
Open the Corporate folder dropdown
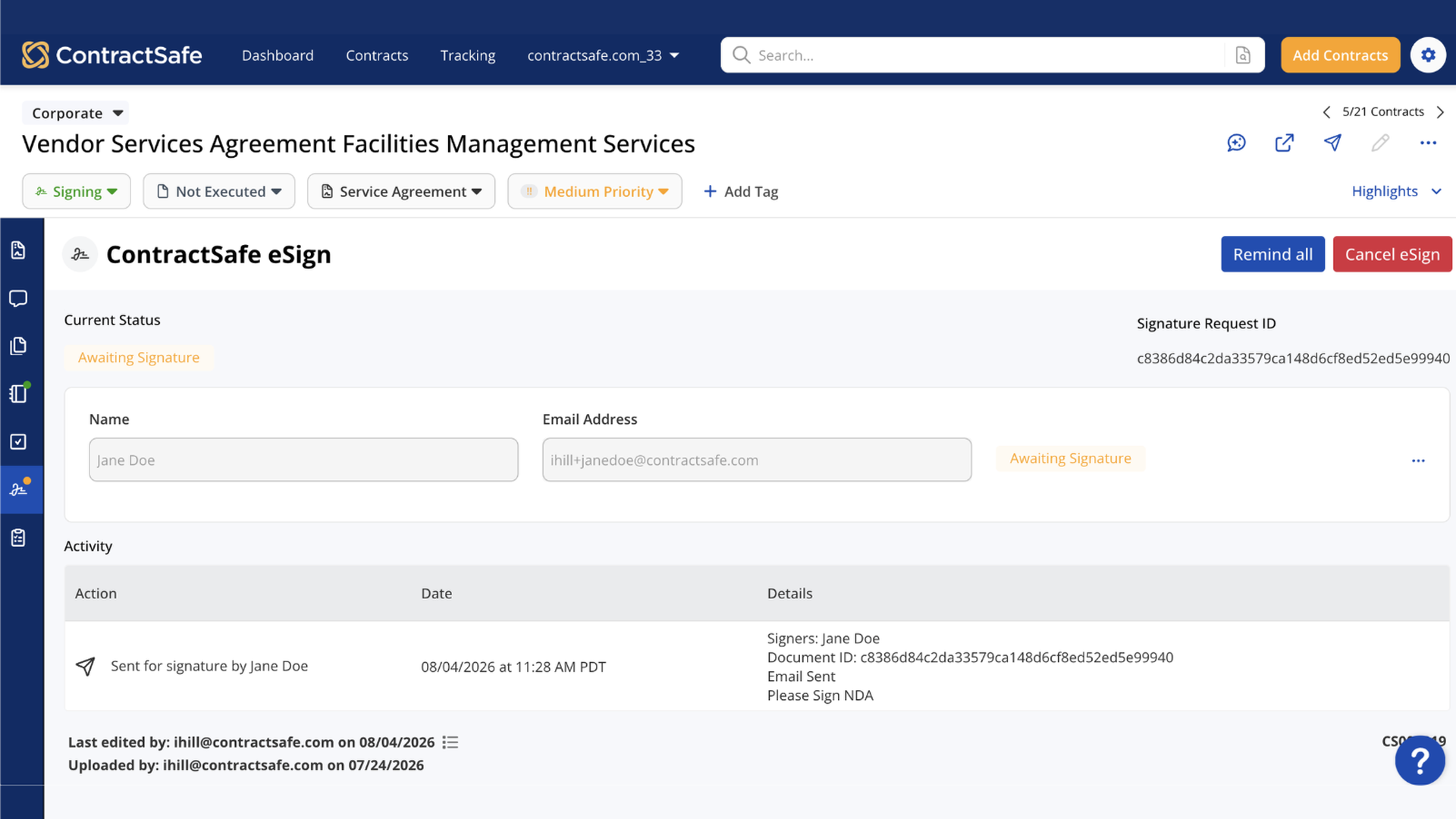click(76, 113)
